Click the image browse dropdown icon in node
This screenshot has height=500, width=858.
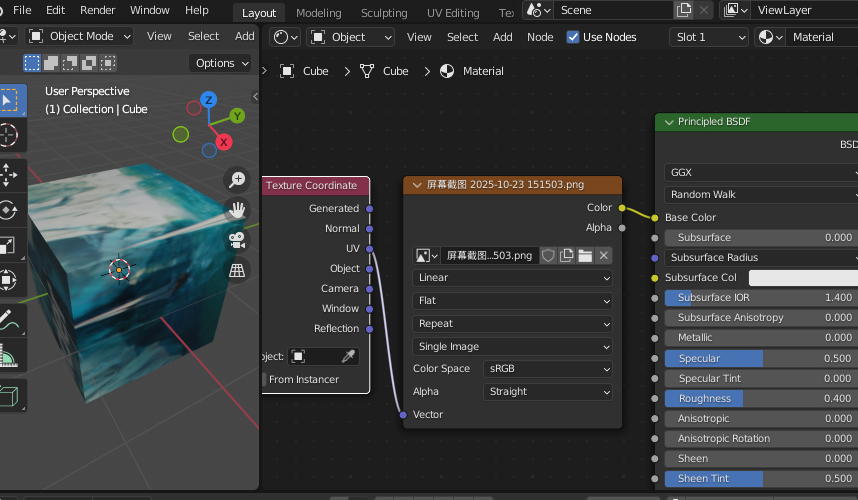point(427,255)
